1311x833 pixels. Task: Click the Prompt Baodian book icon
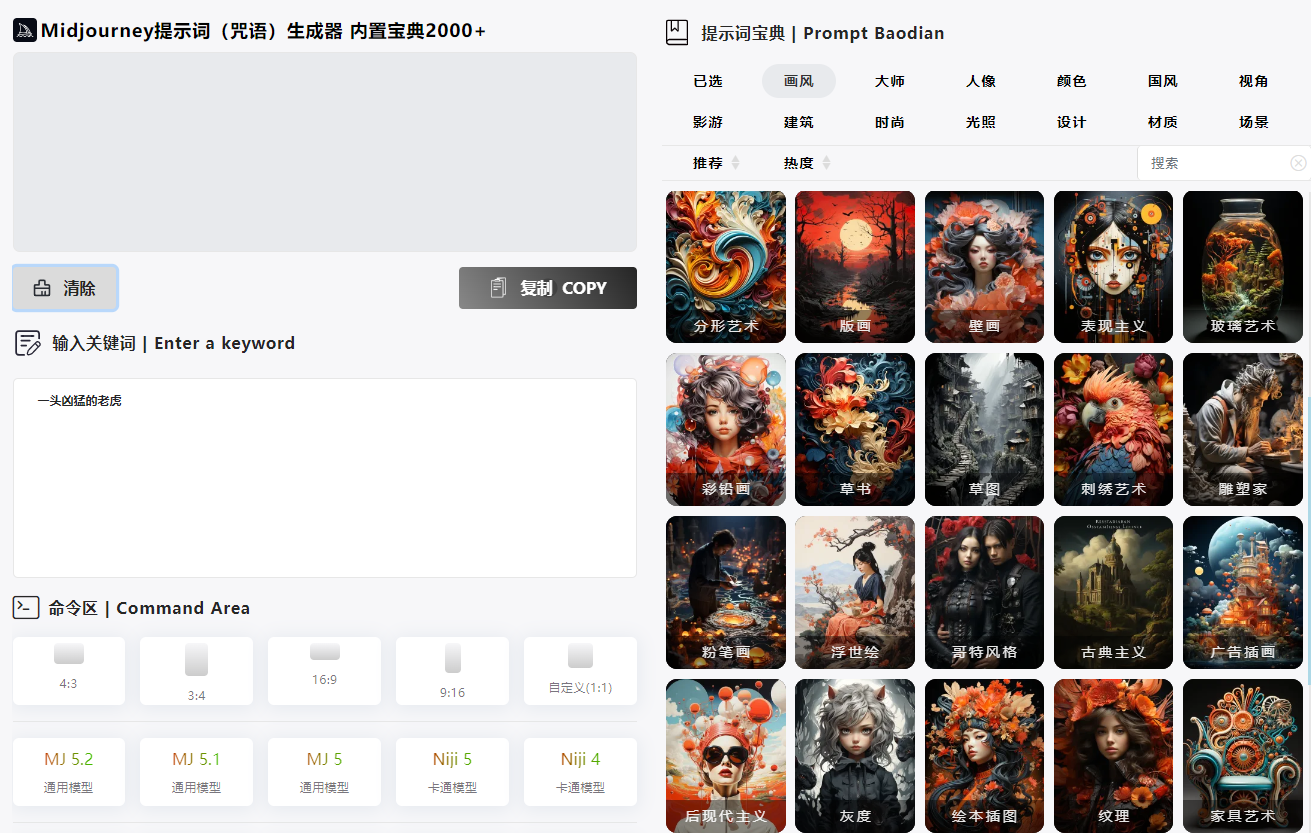677,32
